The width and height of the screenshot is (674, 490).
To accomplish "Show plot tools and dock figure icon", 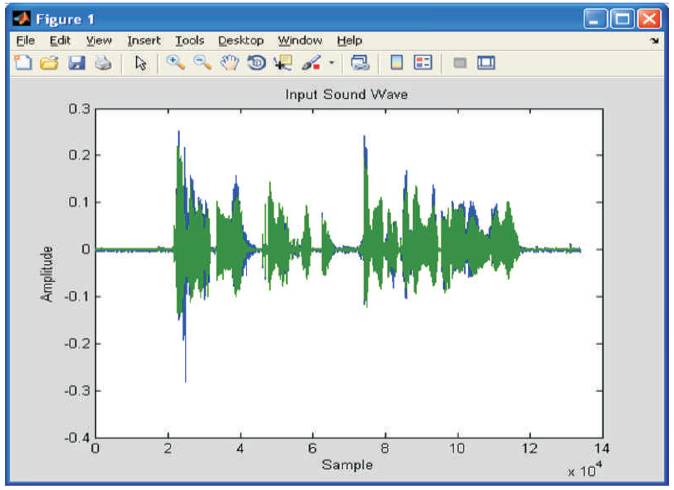I will 486,63.
